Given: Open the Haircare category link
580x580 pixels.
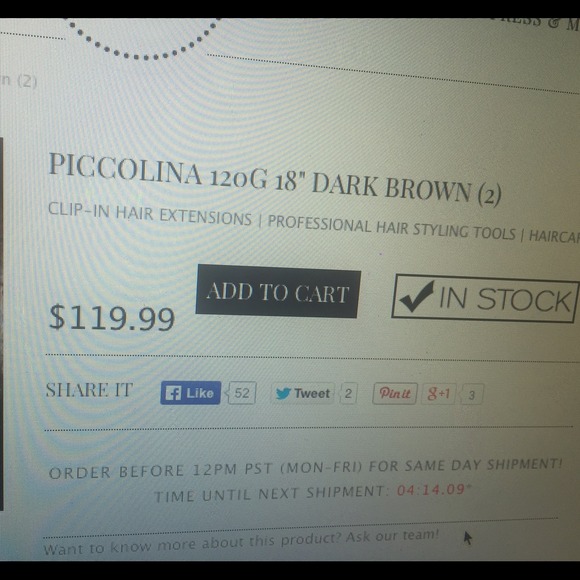Looking at the screenshot, I should click(554, 236).
